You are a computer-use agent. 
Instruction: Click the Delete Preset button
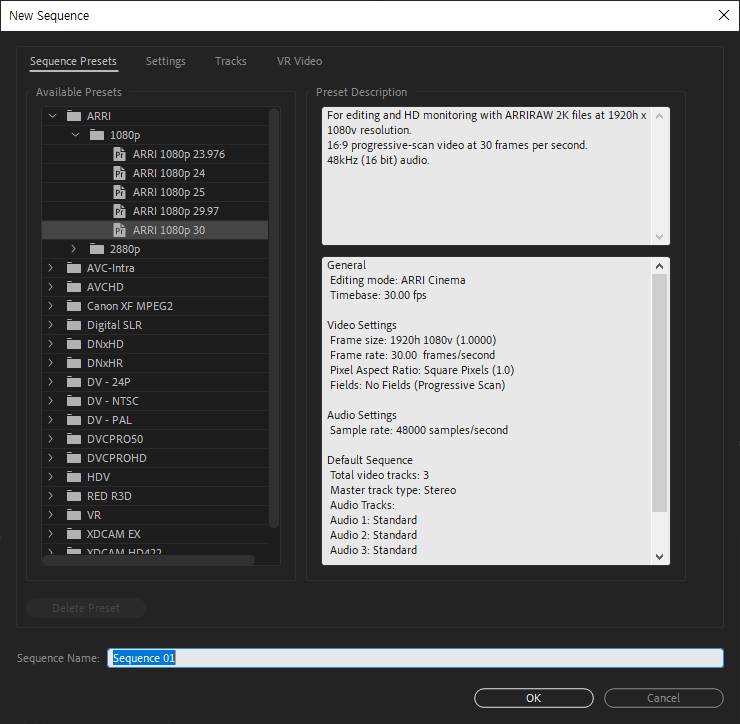86,608
